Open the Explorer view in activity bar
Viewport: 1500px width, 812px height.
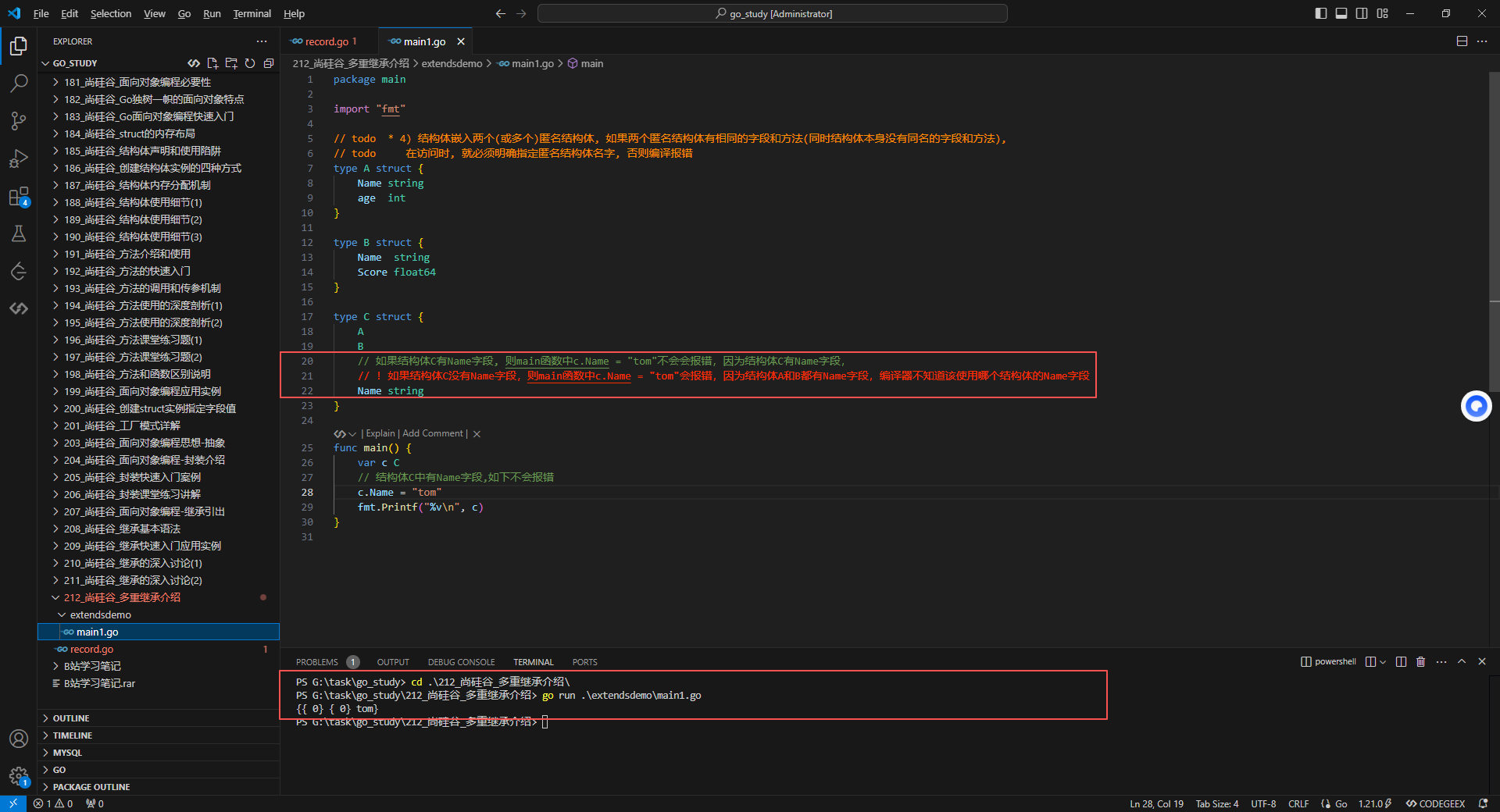pos(19,46)
